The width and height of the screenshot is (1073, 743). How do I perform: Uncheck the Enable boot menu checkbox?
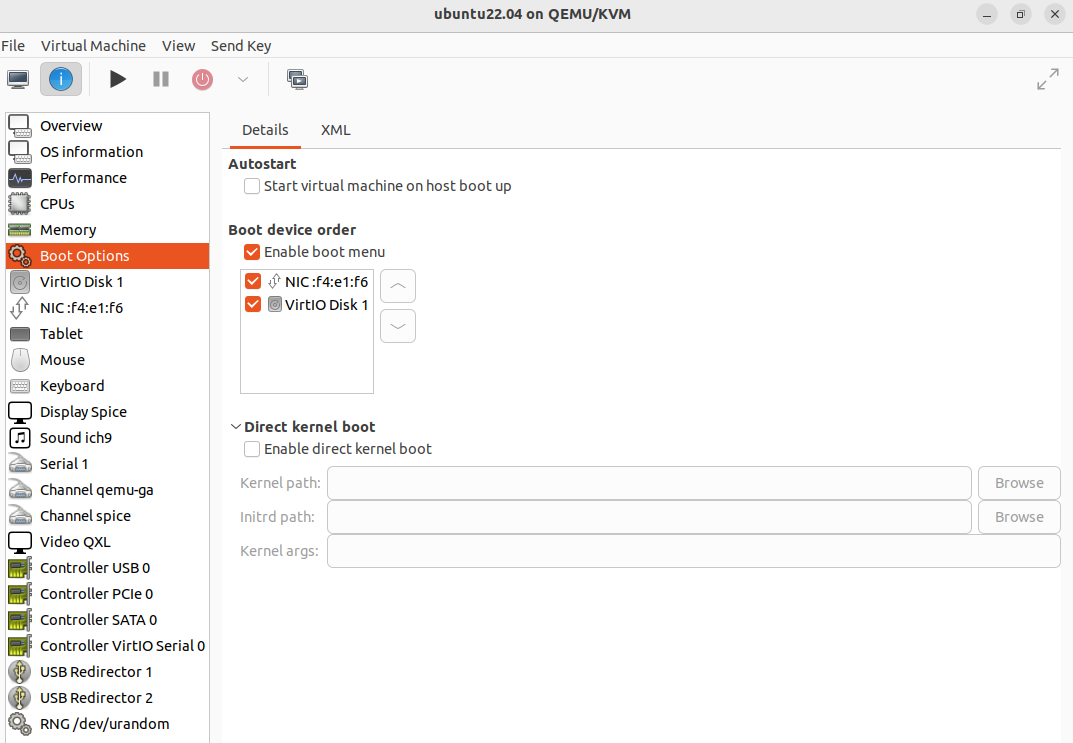252,252
